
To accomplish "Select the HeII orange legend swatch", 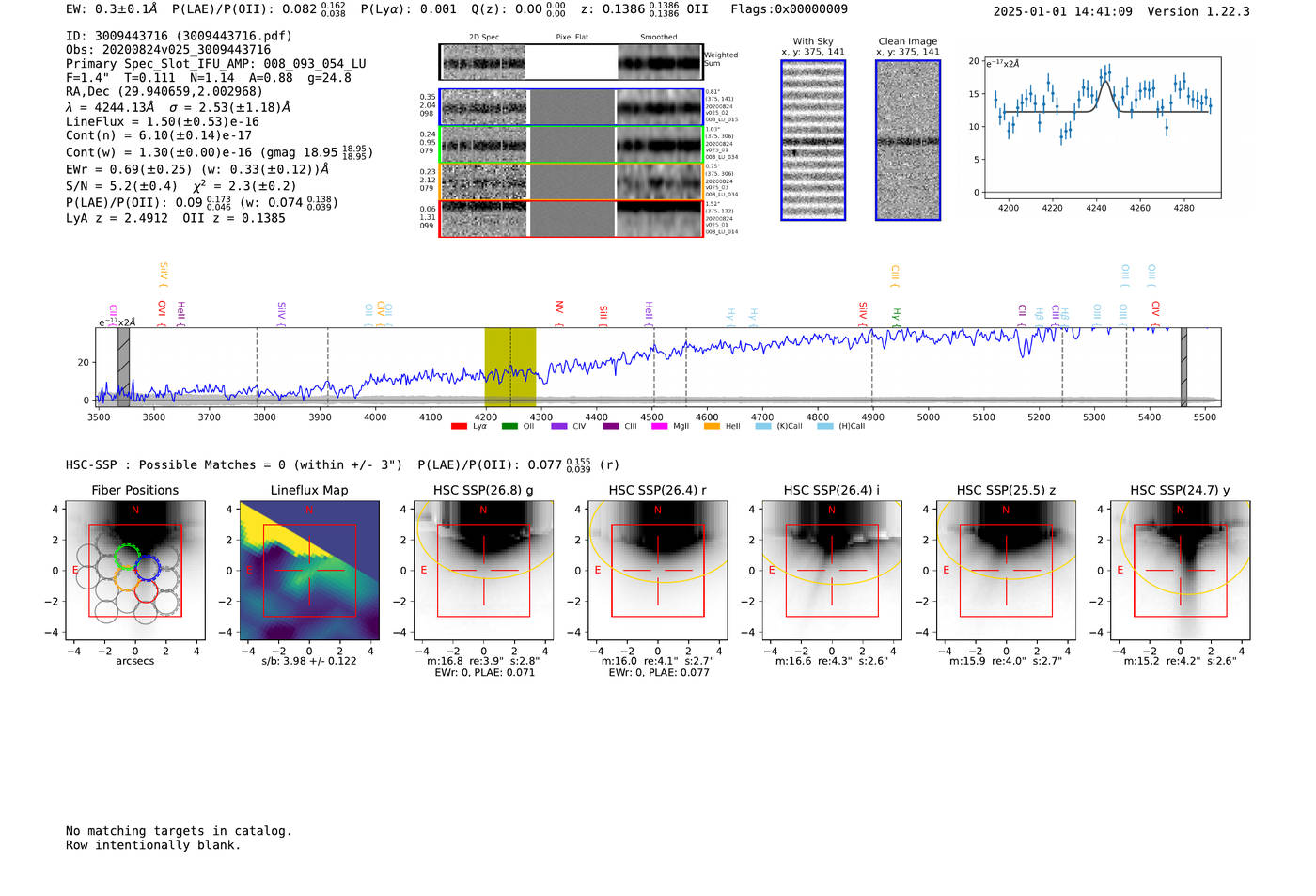I will coord(712,427).
